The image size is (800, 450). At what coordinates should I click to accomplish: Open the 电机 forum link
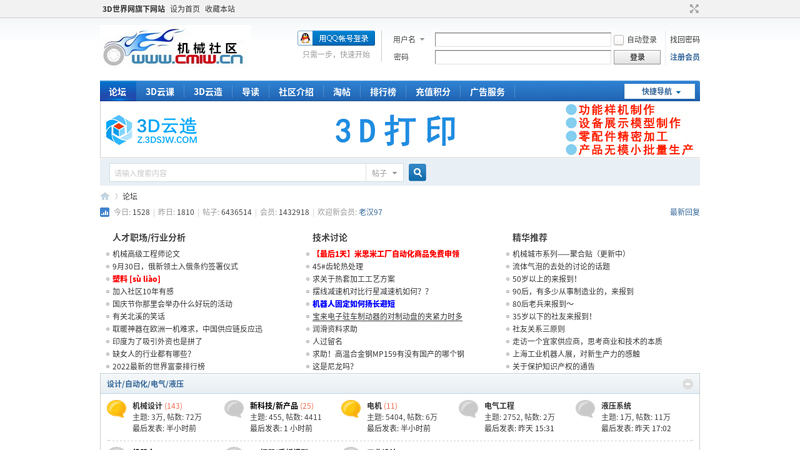coord(374,406)
